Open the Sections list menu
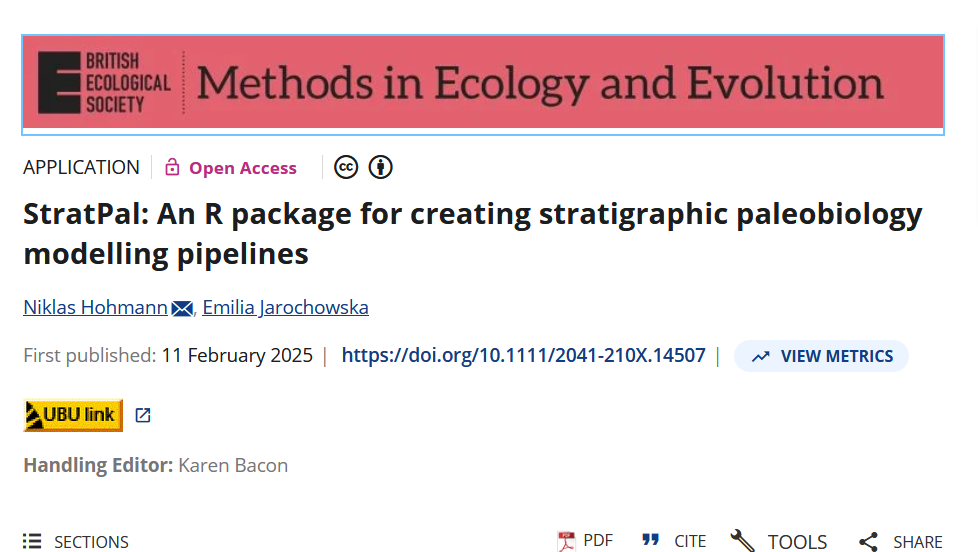This screenshot has height=552, width=978. [76, 542]
